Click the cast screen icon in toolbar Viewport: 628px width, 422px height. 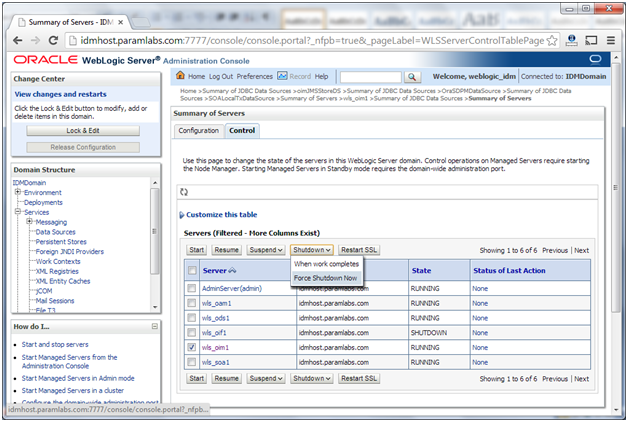pos(591,40)
